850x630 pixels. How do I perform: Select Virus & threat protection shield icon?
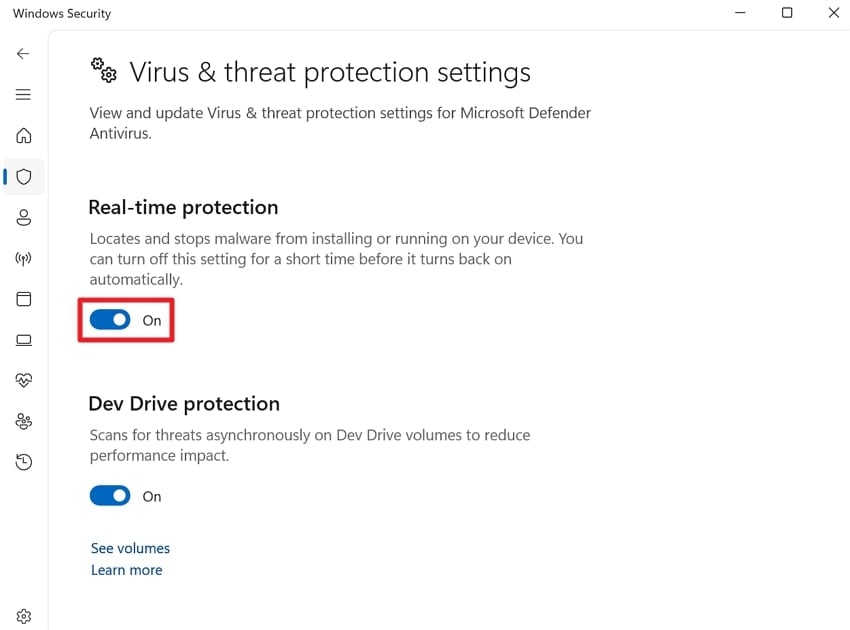tap(23, 177)
